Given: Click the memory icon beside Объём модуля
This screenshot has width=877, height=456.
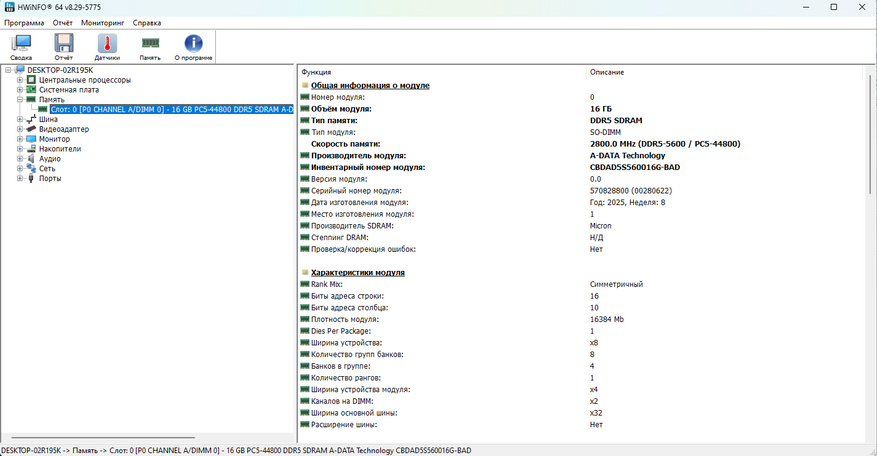Looking at the screenshot, I should (305, 109).
